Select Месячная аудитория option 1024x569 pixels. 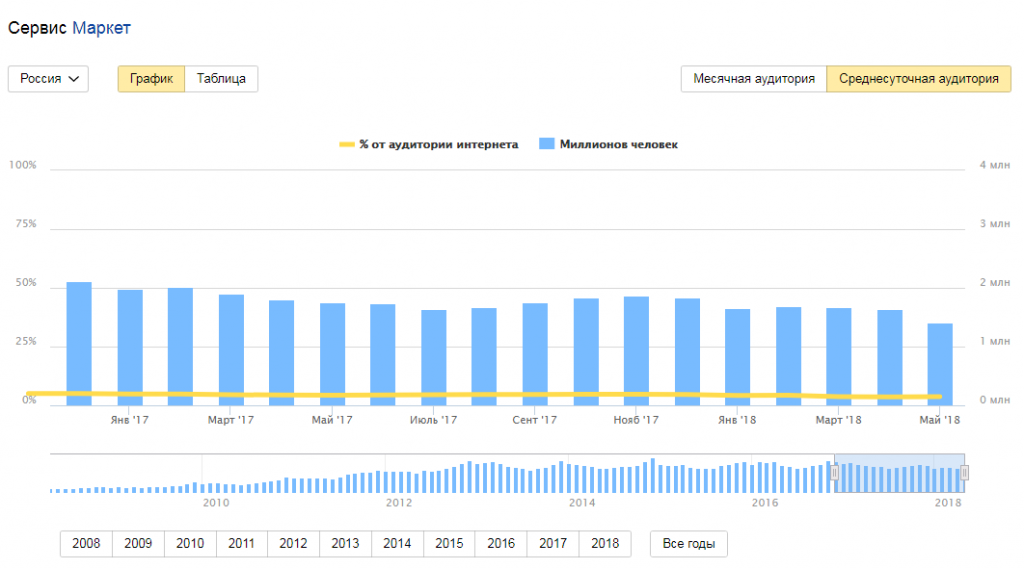(x=753, y=79)
